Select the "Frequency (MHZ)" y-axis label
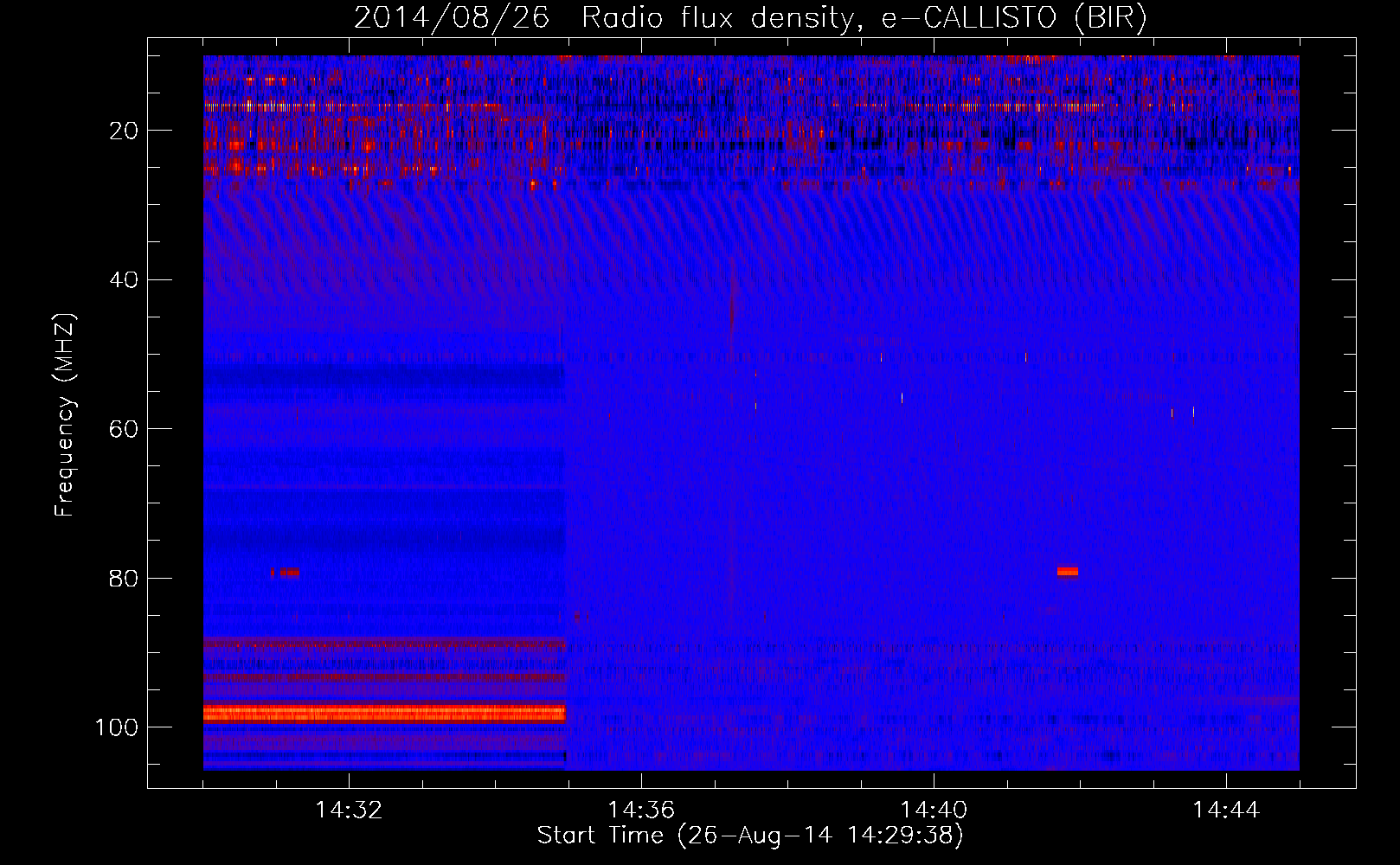The image size is (1400, 865). tap(65, 415)
